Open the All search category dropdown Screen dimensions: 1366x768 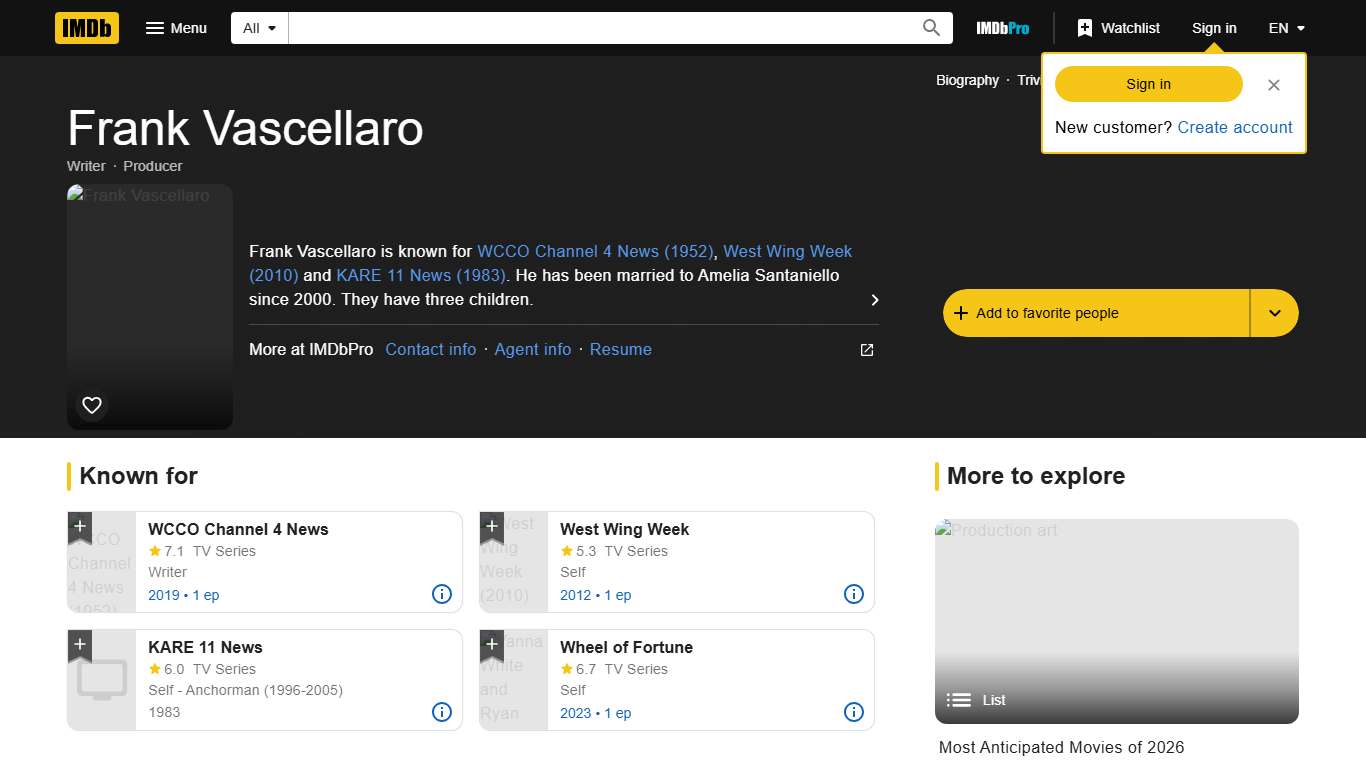[x=258, y=28]
